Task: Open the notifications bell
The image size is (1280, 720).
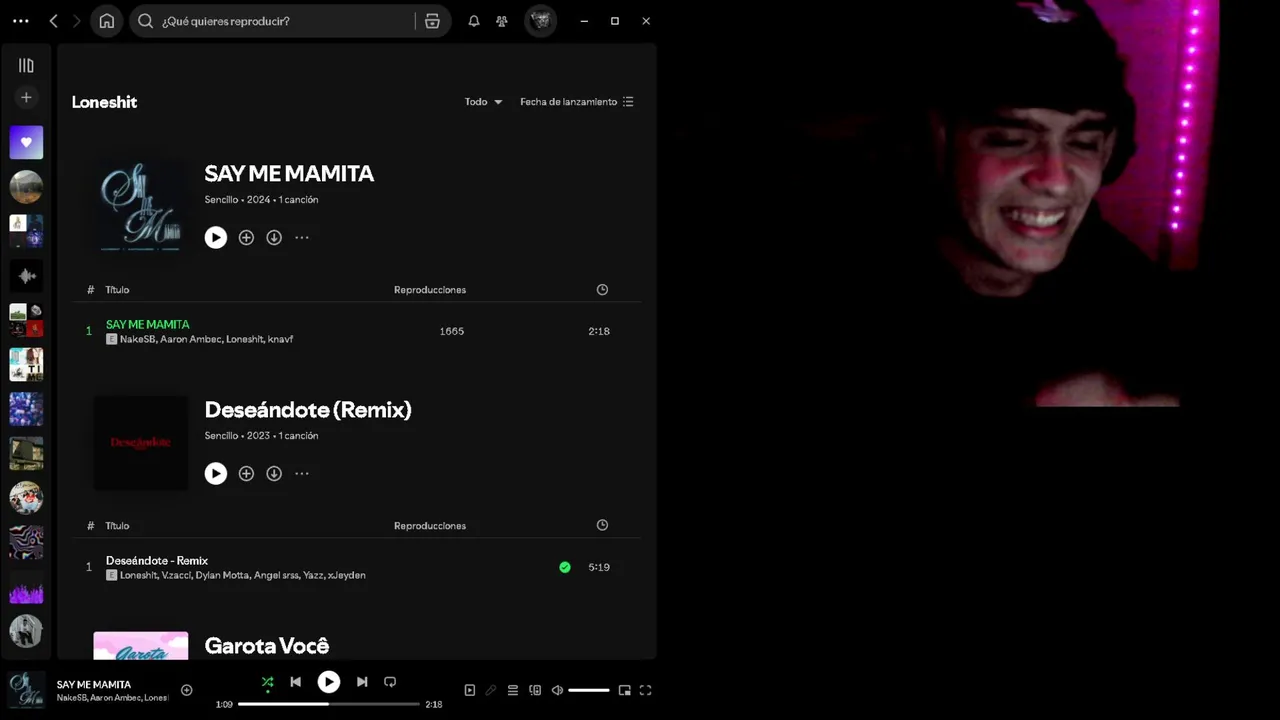Action: [474, 21]
